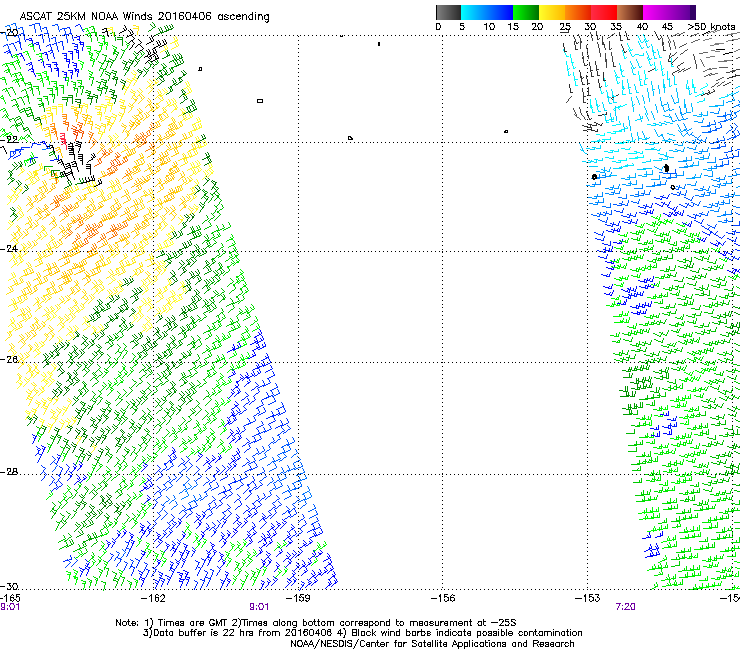The width and height of the screenshot is (740, 650).
Task: Select the '-28' latitude axis label
Action: (x=9, y=472)
